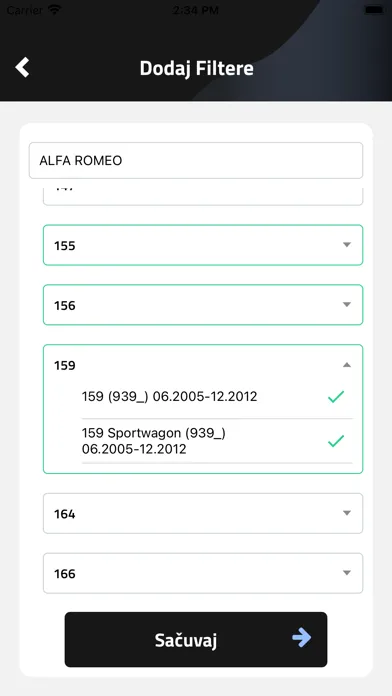Expand the 166 model dropdown arrow
This screenshot has width=392, height=696.
tap(347, 573)
